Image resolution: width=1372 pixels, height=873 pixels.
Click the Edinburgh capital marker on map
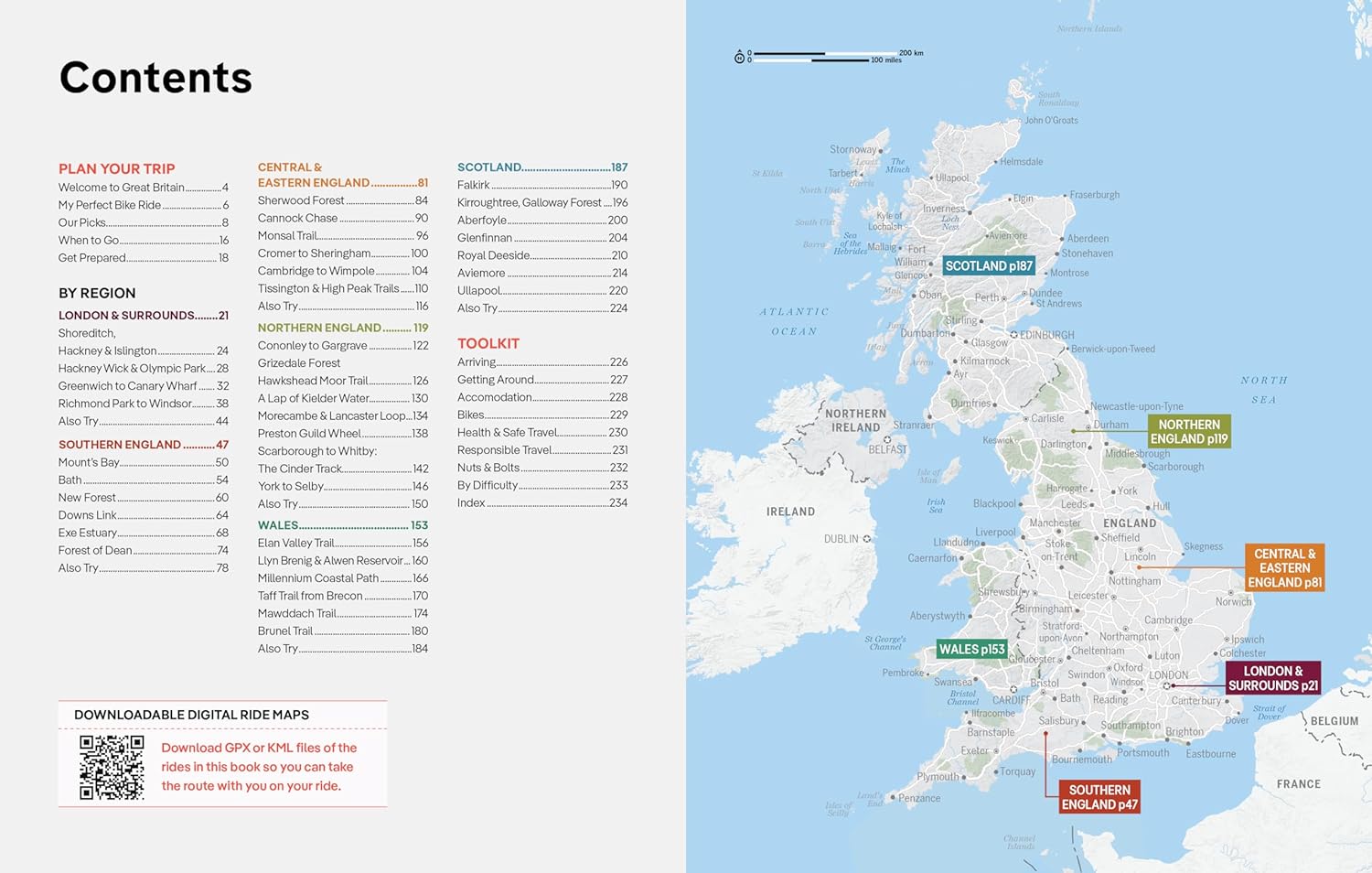tap(1013, 335)
